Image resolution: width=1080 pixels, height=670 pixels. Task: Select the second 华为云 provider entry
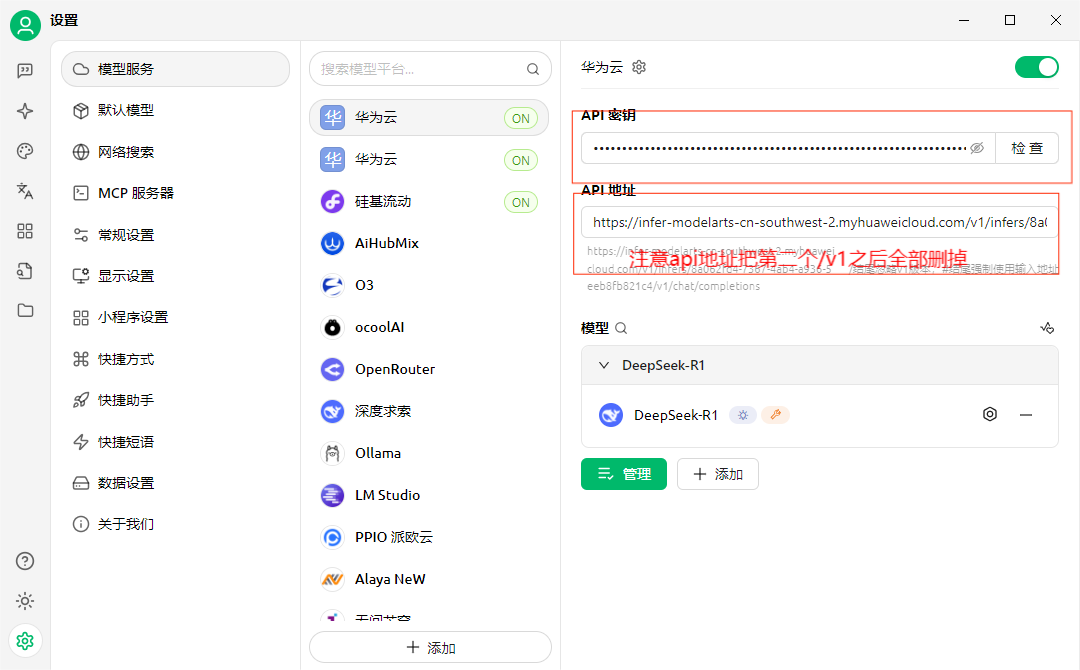pyautogui.click(x=429, y=160)
